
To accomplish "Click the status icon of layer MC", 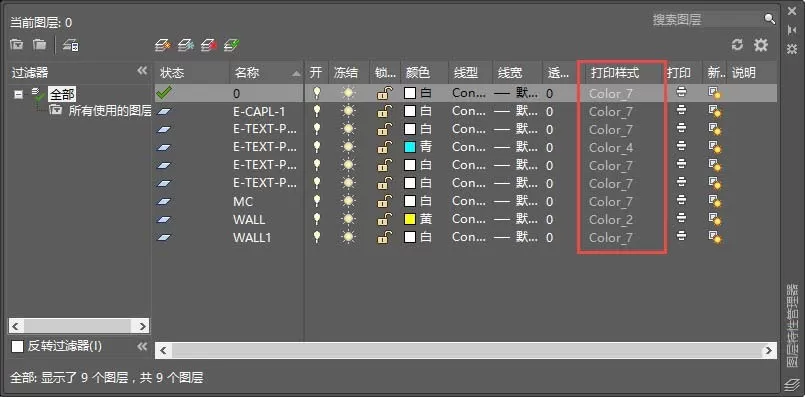I will coord(165,201).
